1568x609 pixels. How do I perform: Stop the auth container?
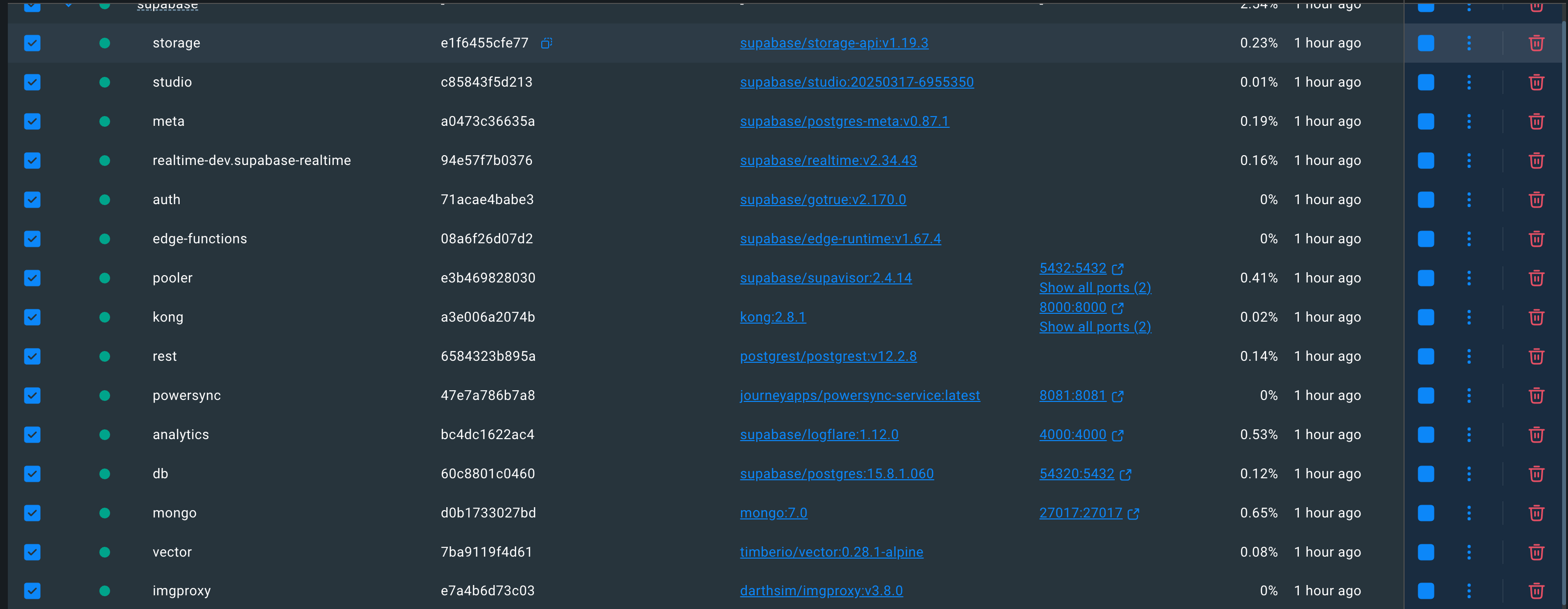[x=1426, y=200]
